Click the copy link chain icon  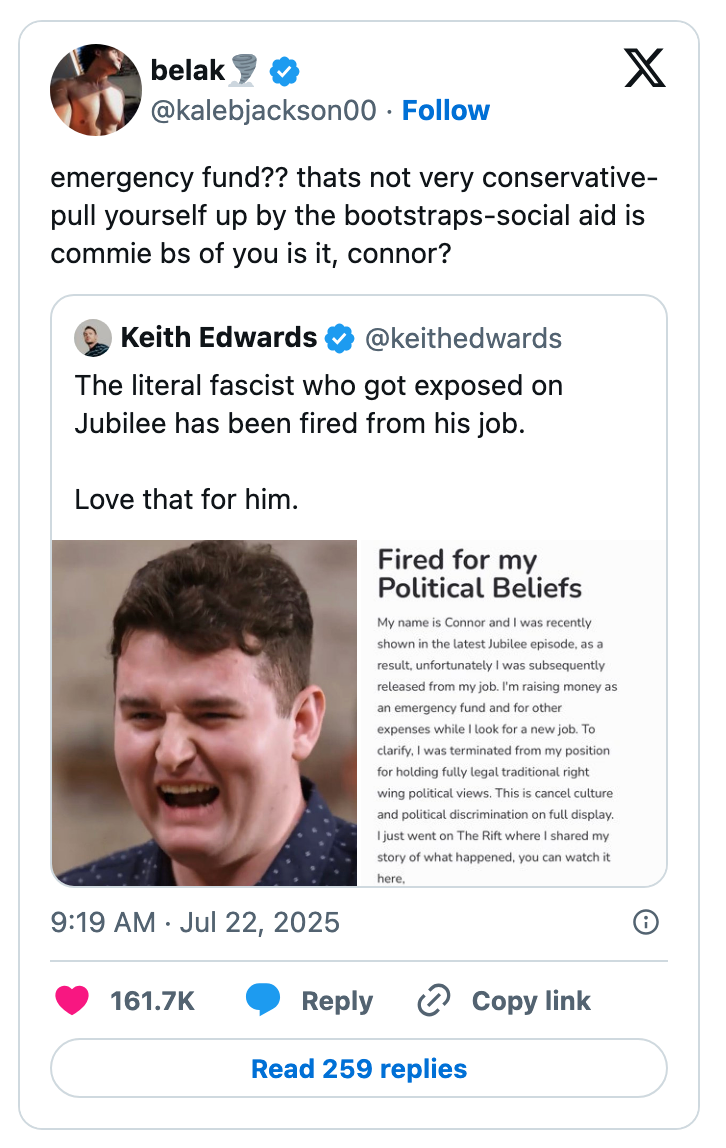[433, 1001]
